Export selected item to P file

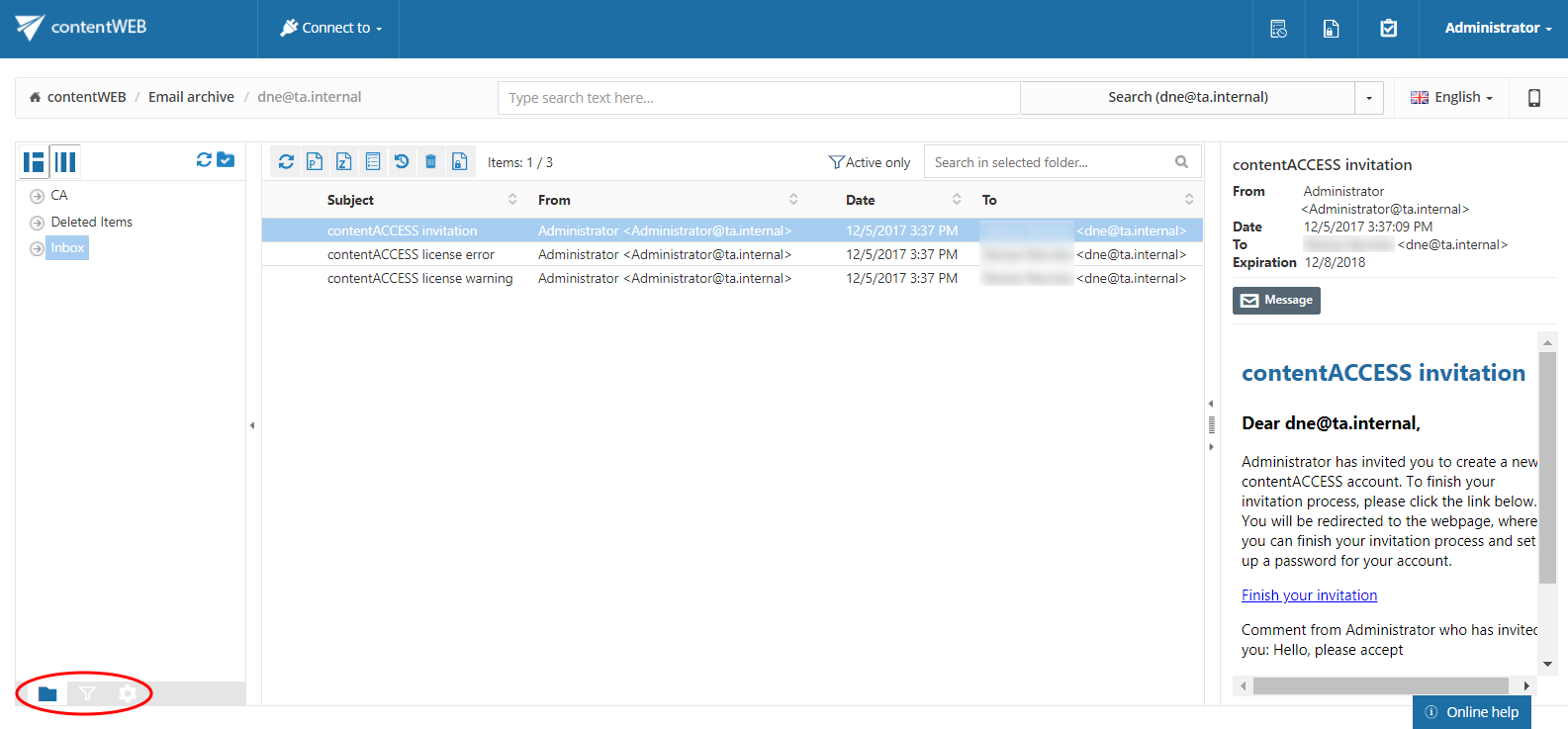315,161
